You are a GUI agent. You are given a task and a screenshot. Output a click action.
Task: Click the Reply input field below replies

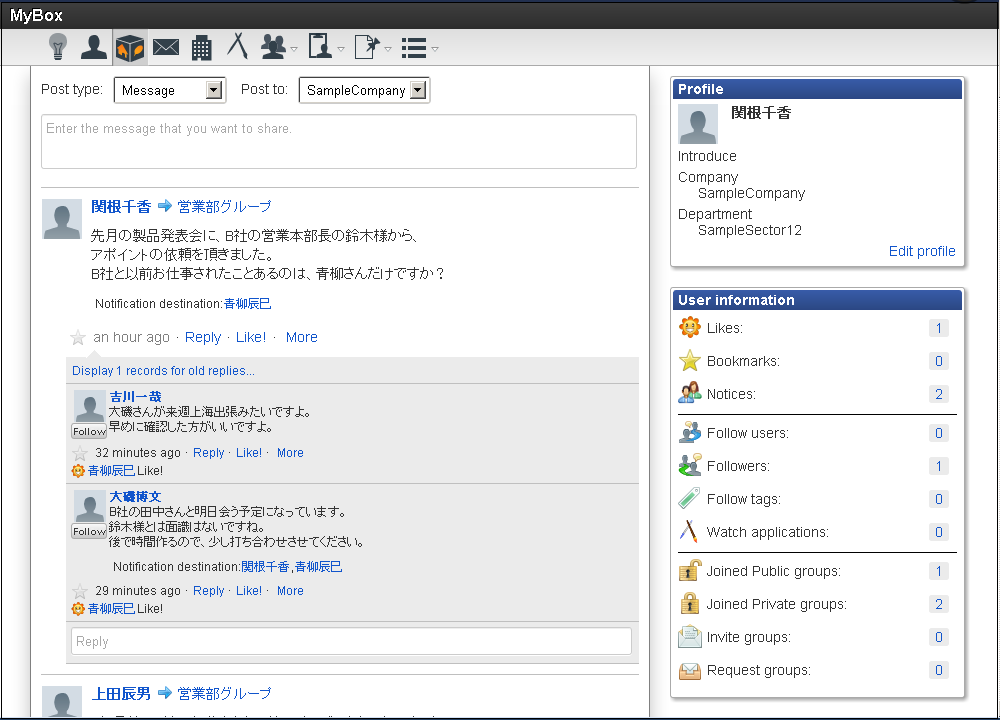click(x=351, y=641)
